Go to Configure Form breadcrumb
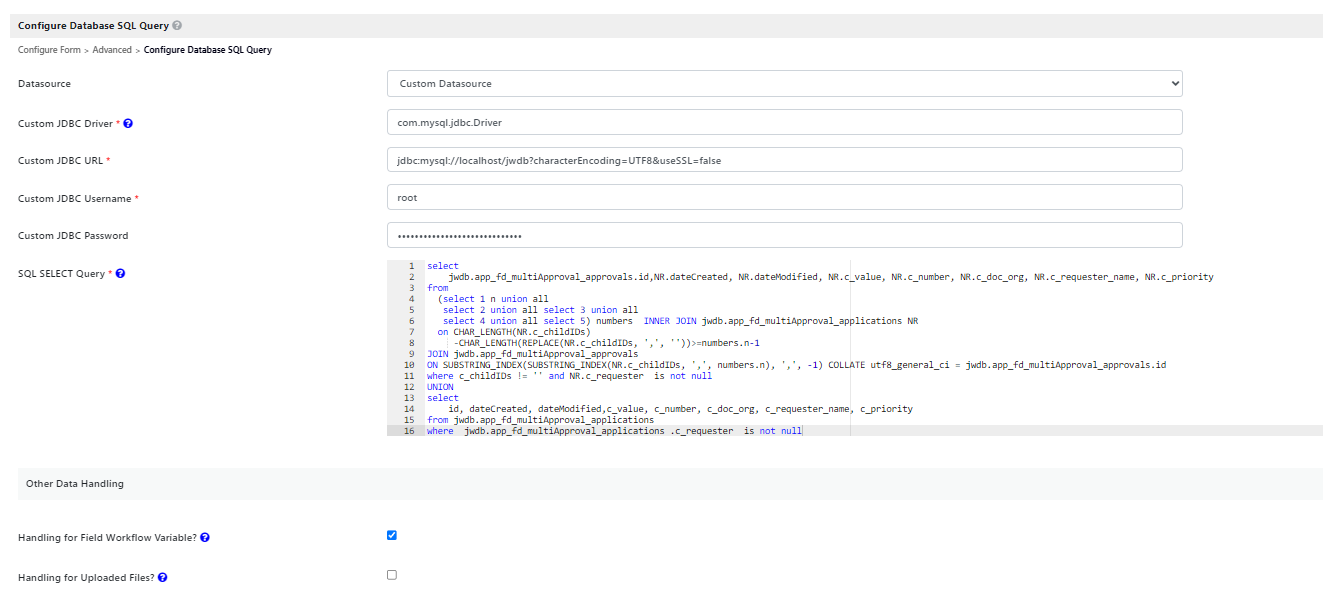Image resolution: width=1323 pixels, height=607 pixels. click(x=49, y=50)
